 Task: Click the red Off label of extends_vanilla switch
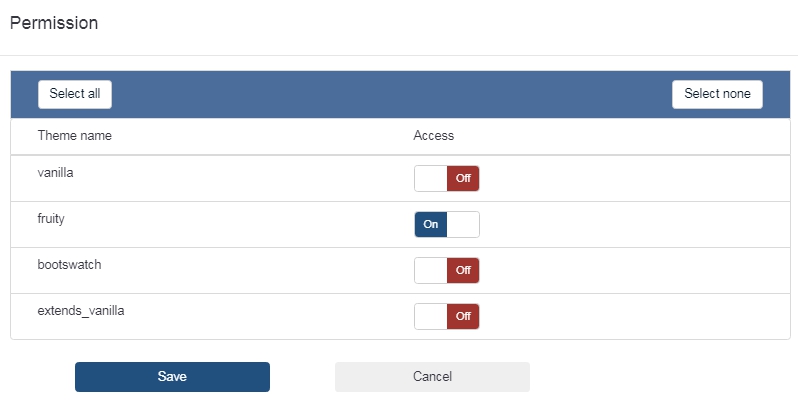(463, 317)
